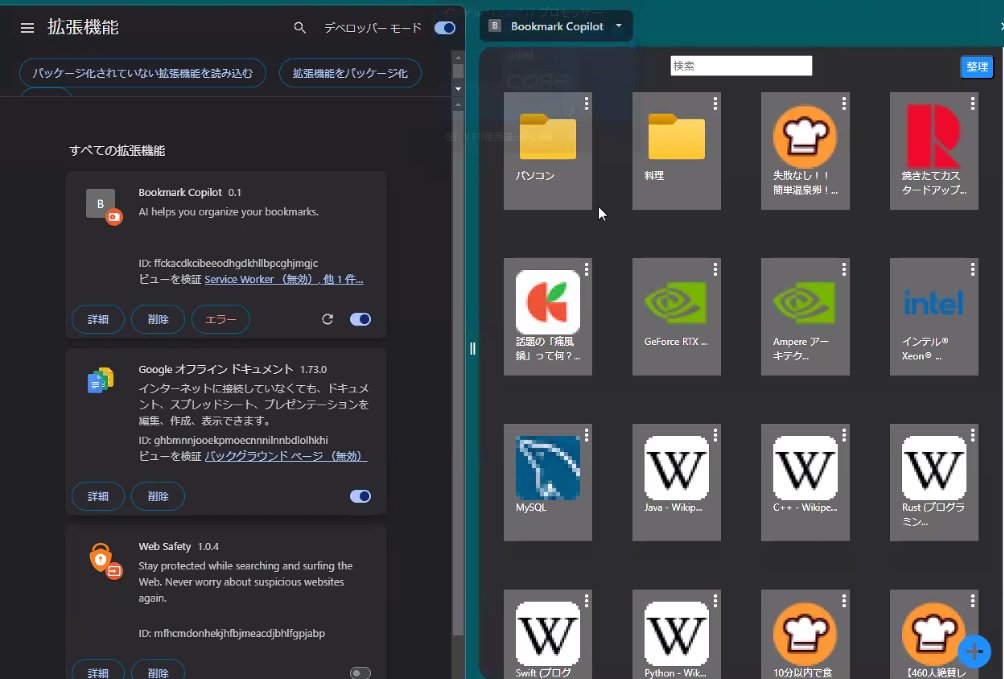
Task: Open three-dot menu on 話題の「痛風鍋」 card
Action: click(587, 270)
